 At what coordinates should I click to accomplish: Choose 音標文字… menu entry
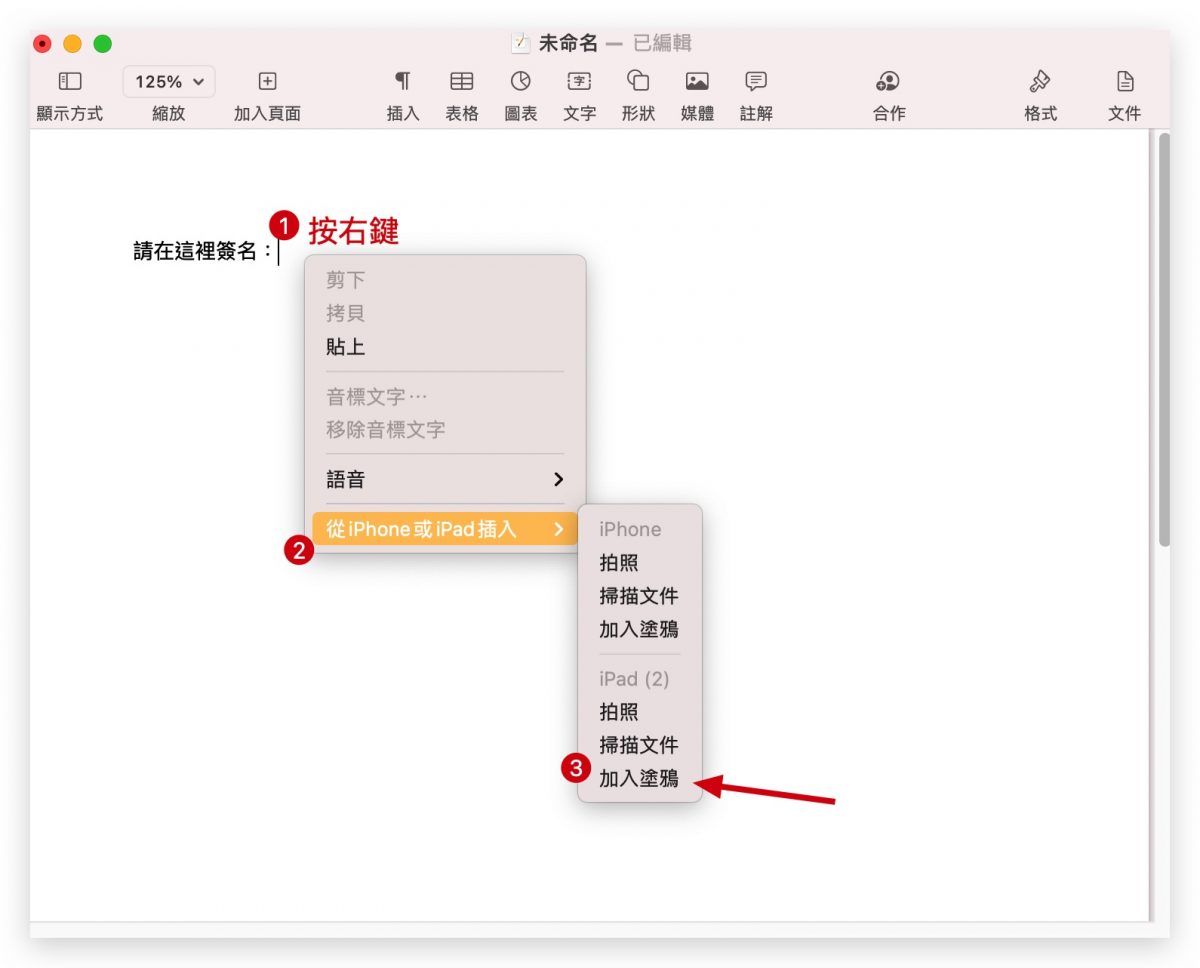pos(445,397)
